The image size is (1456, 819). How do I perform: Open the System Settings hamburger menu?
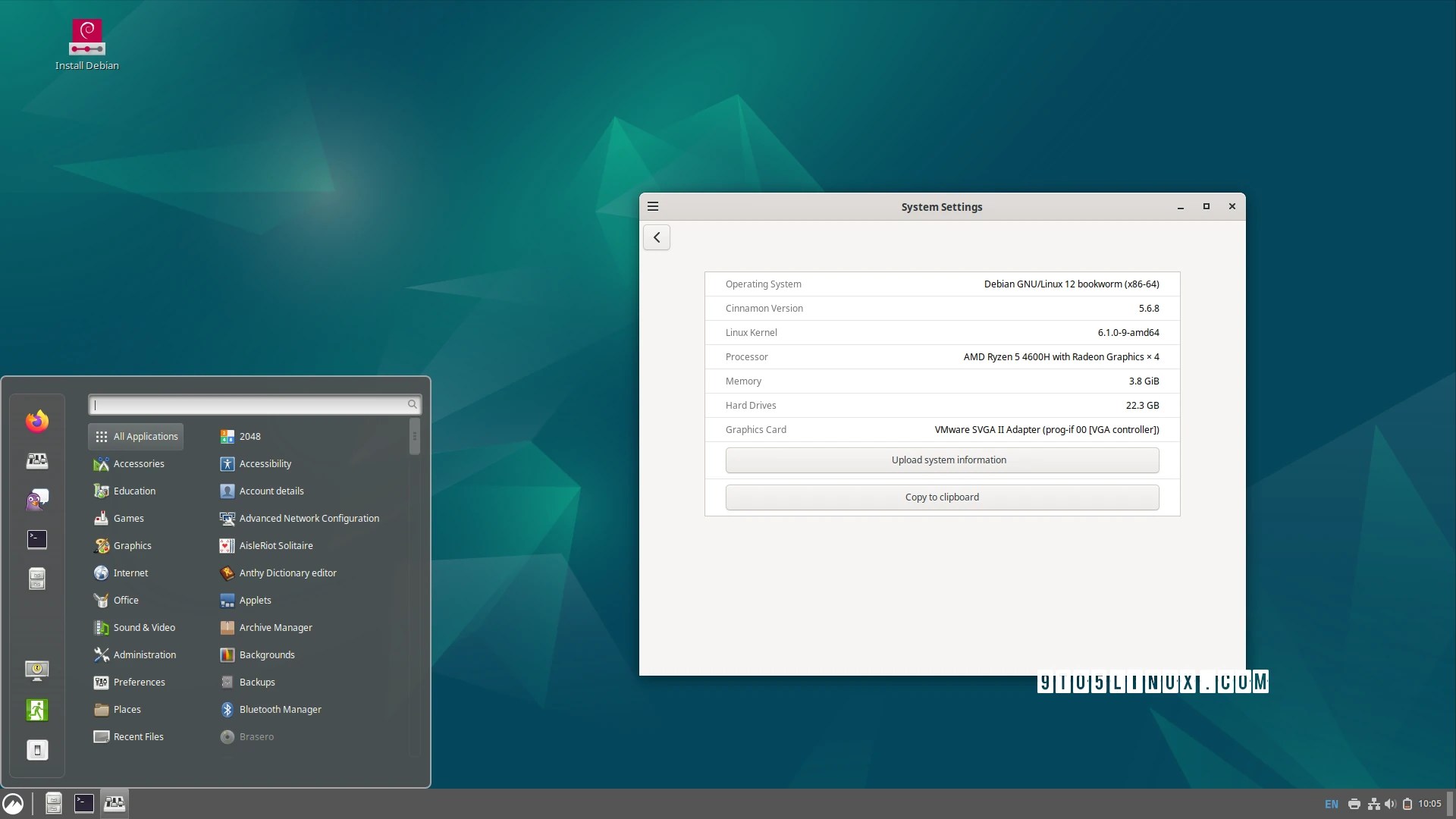[x=653, y=206]
